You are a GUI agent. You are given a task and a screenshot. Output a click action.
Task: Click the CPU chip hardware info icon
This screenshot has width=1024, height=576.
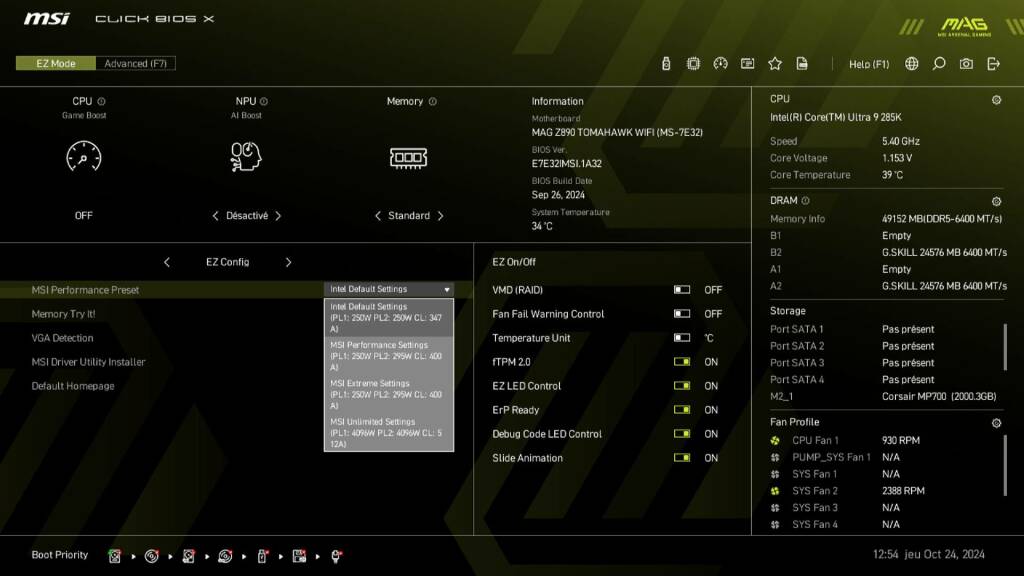pos(693,63)
